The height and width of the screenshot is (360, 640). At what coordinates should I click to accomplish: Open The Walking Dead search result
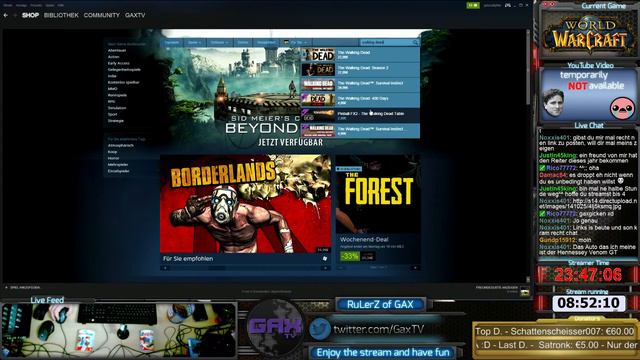(360, 55)
